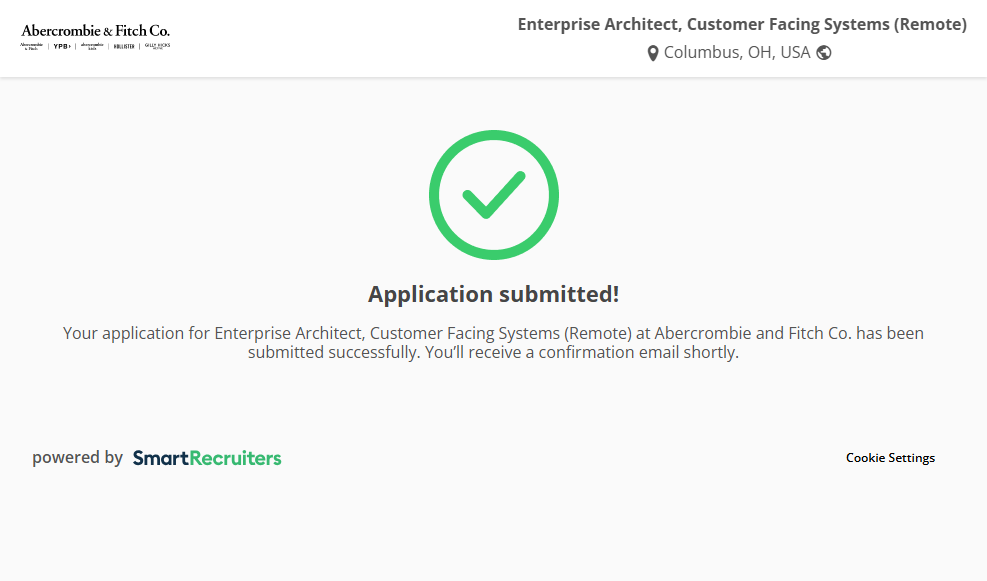Click the Gilly Hicks brand logo
987x581 pixels.
coord(157,46)
